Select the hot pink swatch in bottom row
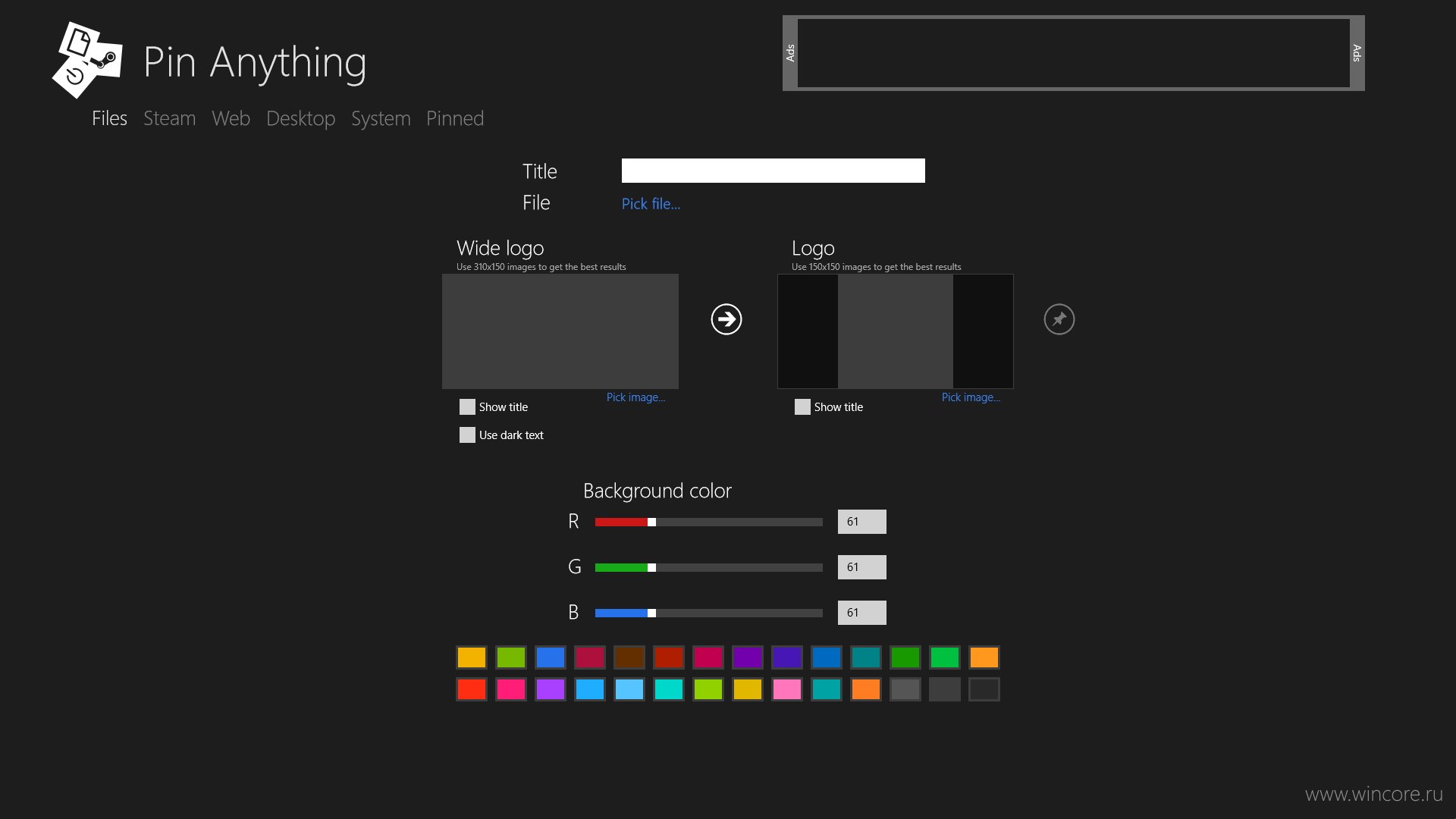This screenshot has height=819, width=1456. [x=511, y=689]
